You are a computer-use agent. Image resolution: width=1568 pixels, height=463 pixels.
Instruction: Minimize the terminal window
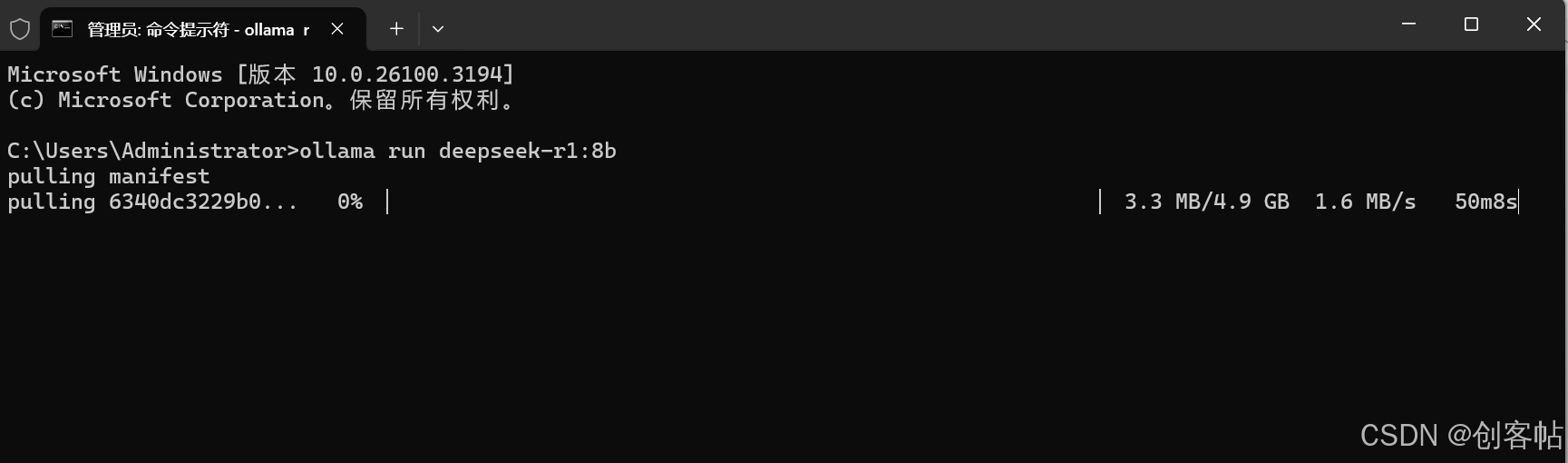[x=1408, y=25]
